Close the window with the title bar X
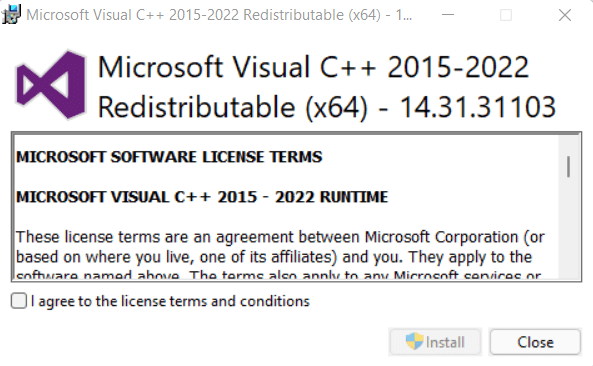 [x=565, y=15]
